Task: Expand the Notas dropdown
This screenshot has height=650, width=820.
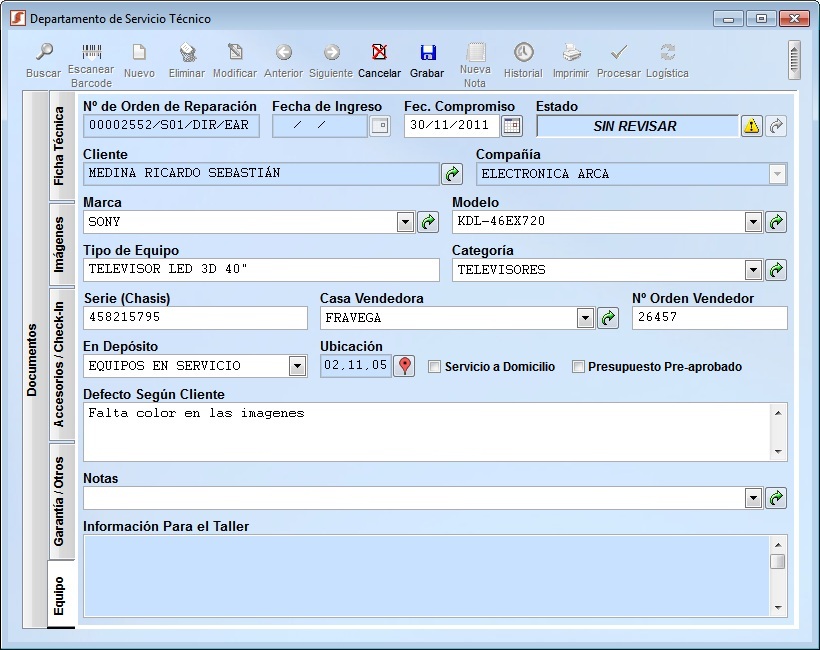Action: 753,498
